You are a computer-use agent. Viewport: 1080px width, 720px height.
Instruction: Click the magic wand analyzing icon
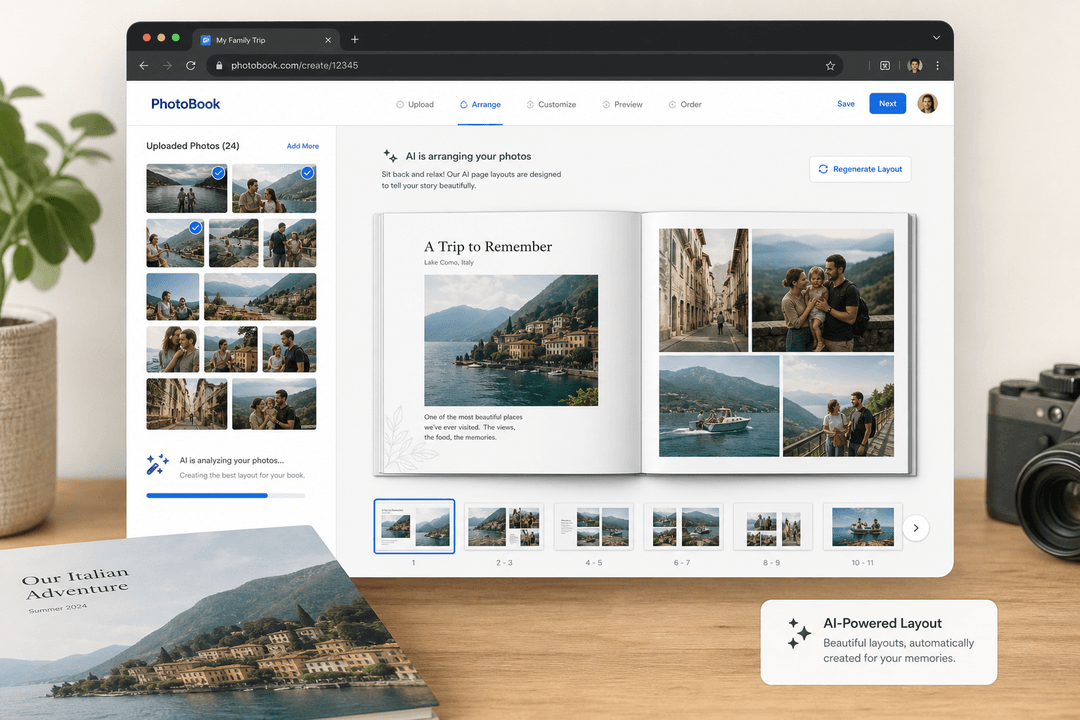pos(157,464)
